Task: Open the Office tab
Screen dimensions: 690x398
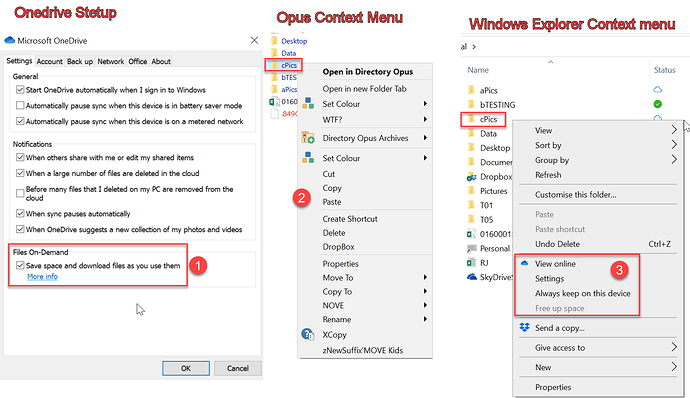Action: click(x=138, y=62)
